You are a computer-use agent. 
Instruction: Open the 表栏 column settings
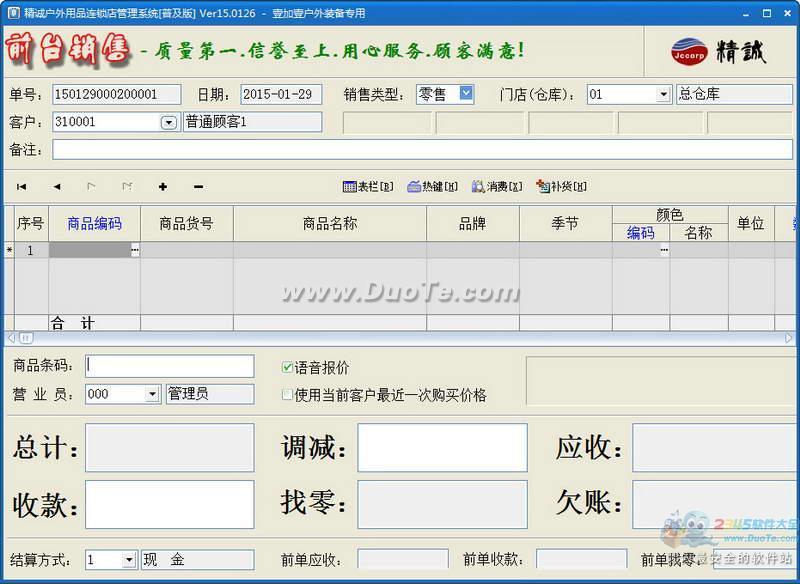[x=368, y=186]
